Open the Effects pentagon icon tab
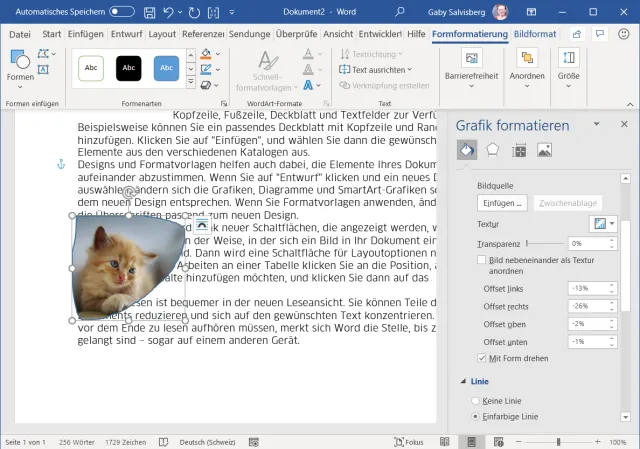Screen dimensions: 640x449 pos(492,150)
